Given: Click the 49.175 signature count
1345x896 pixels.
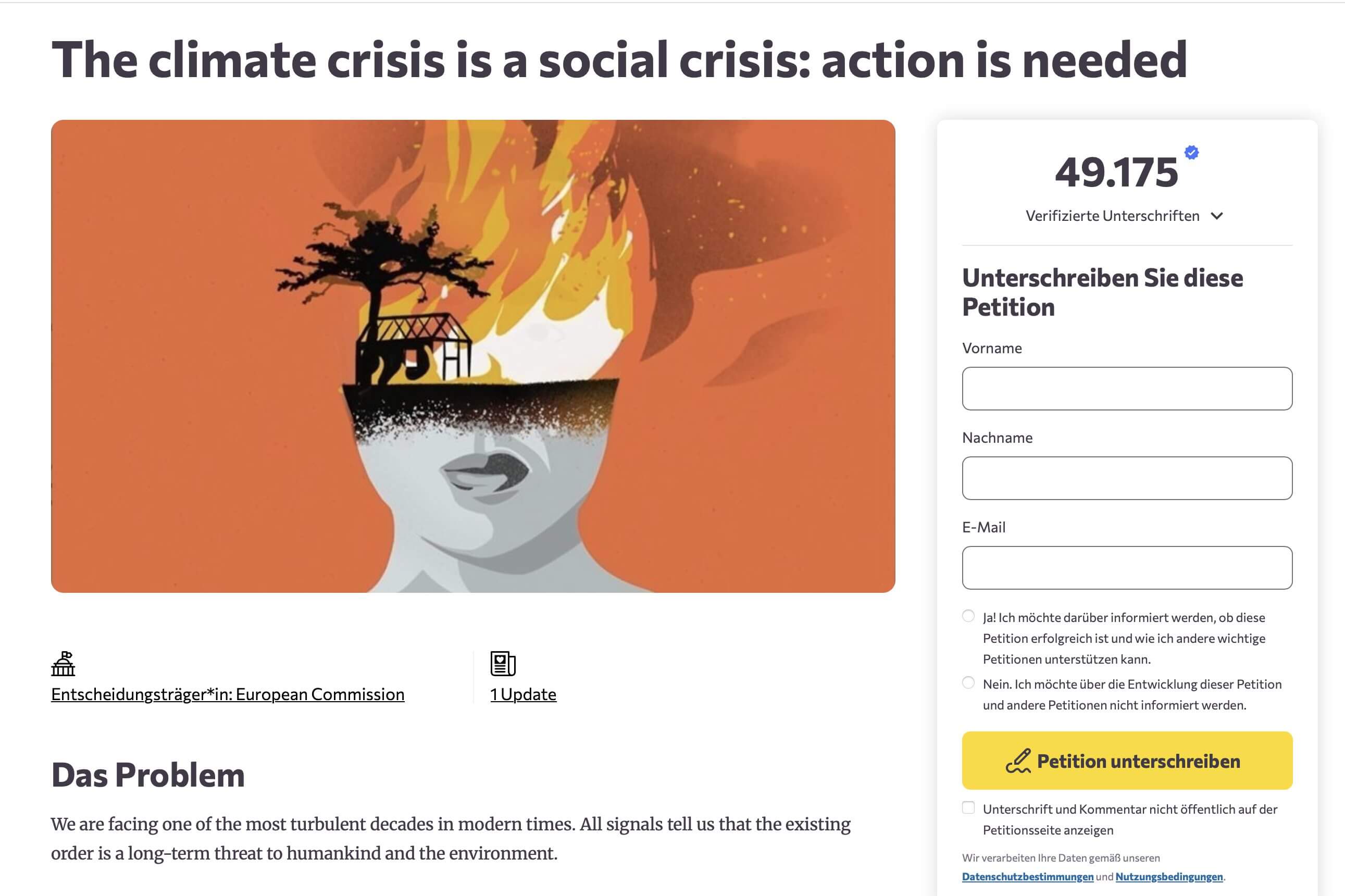Looking at the screenshot, I should (x=1116, y=172).
